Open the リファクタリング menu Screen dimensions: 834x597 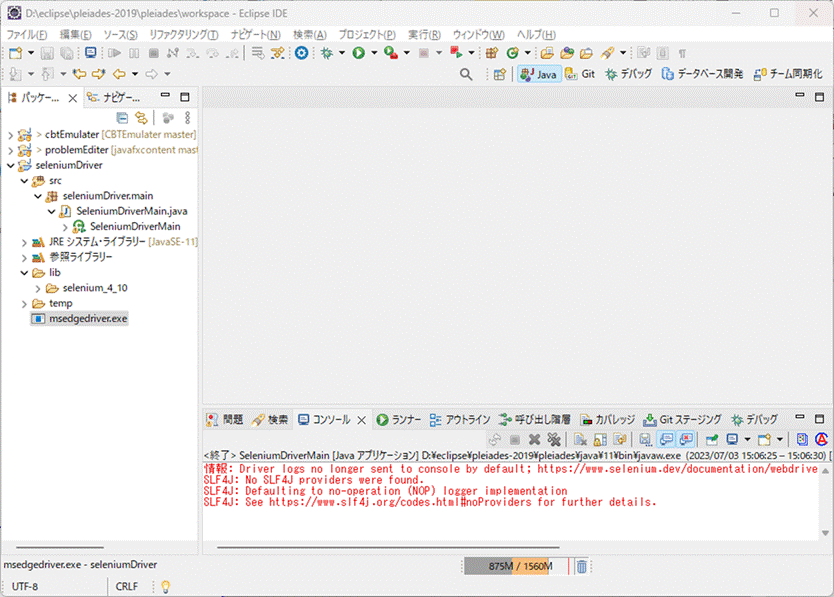click(x=184, y=35)
